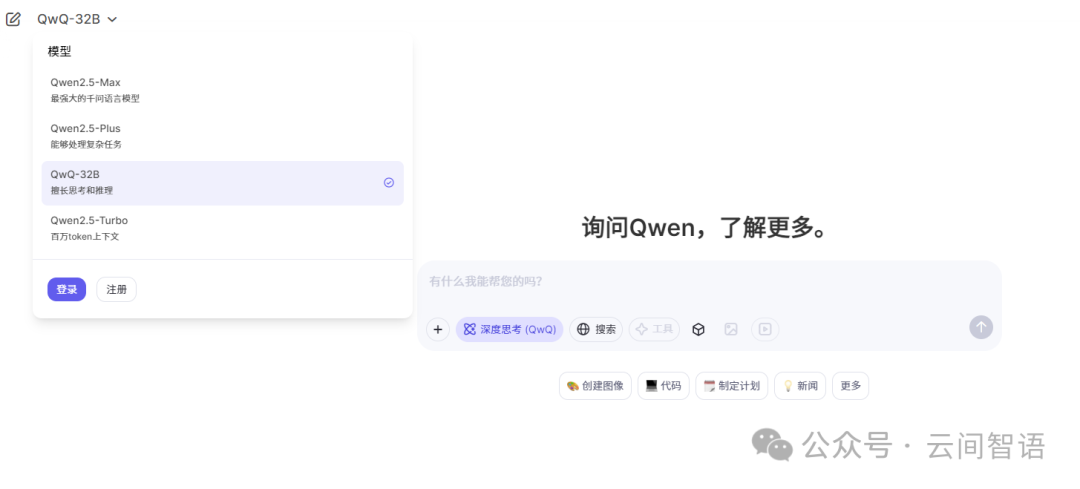
Task: Click the 注册 register button
Action: [116, 290]
